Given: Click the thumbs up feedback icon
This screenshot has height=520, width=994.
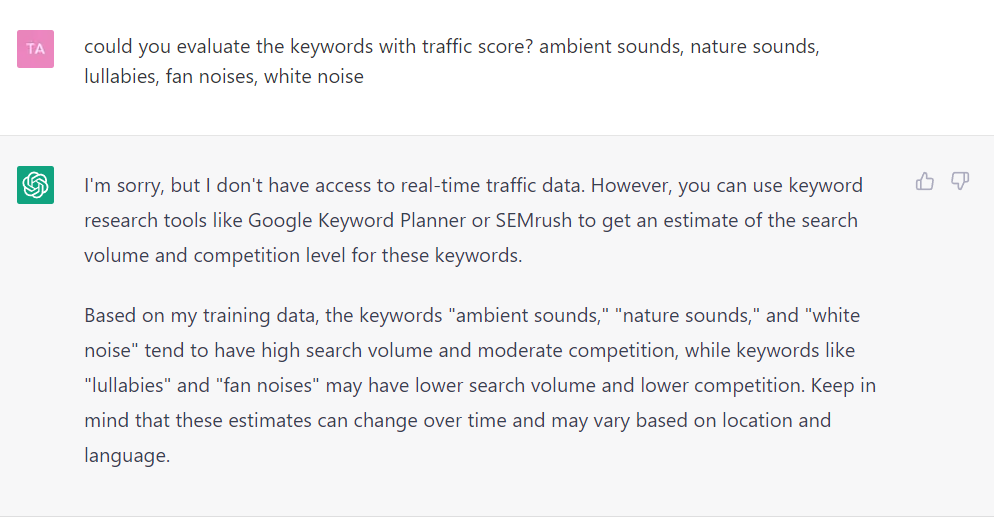Looking at the screenshot, I should (925, 181).
